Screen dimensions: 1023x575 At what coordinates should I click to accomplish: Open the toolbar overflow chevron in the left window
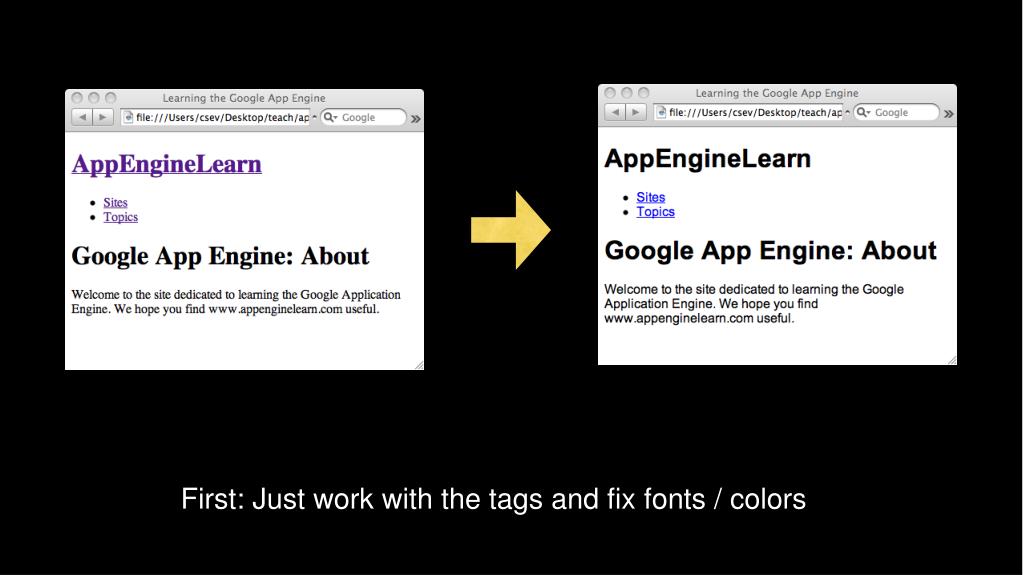point(416,118)
